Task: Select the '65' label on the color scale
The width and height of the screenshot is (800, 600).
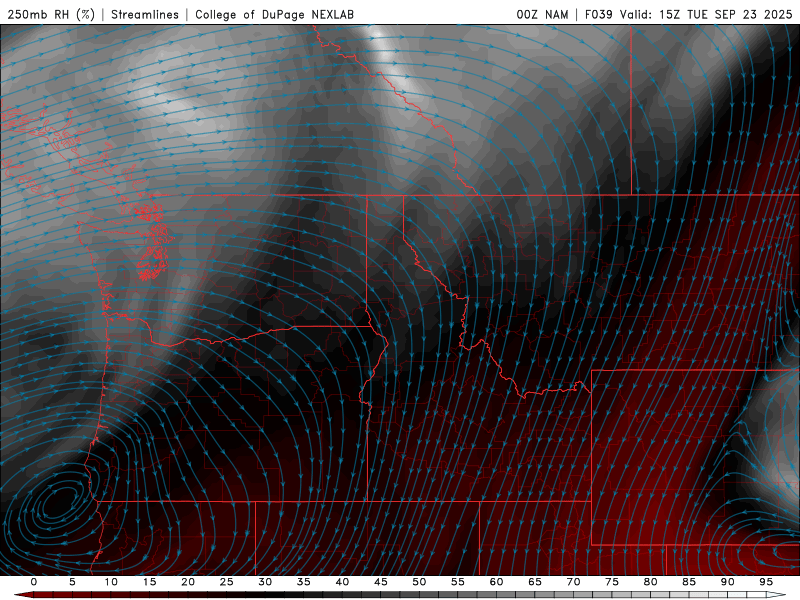Action: click(535, 582)
